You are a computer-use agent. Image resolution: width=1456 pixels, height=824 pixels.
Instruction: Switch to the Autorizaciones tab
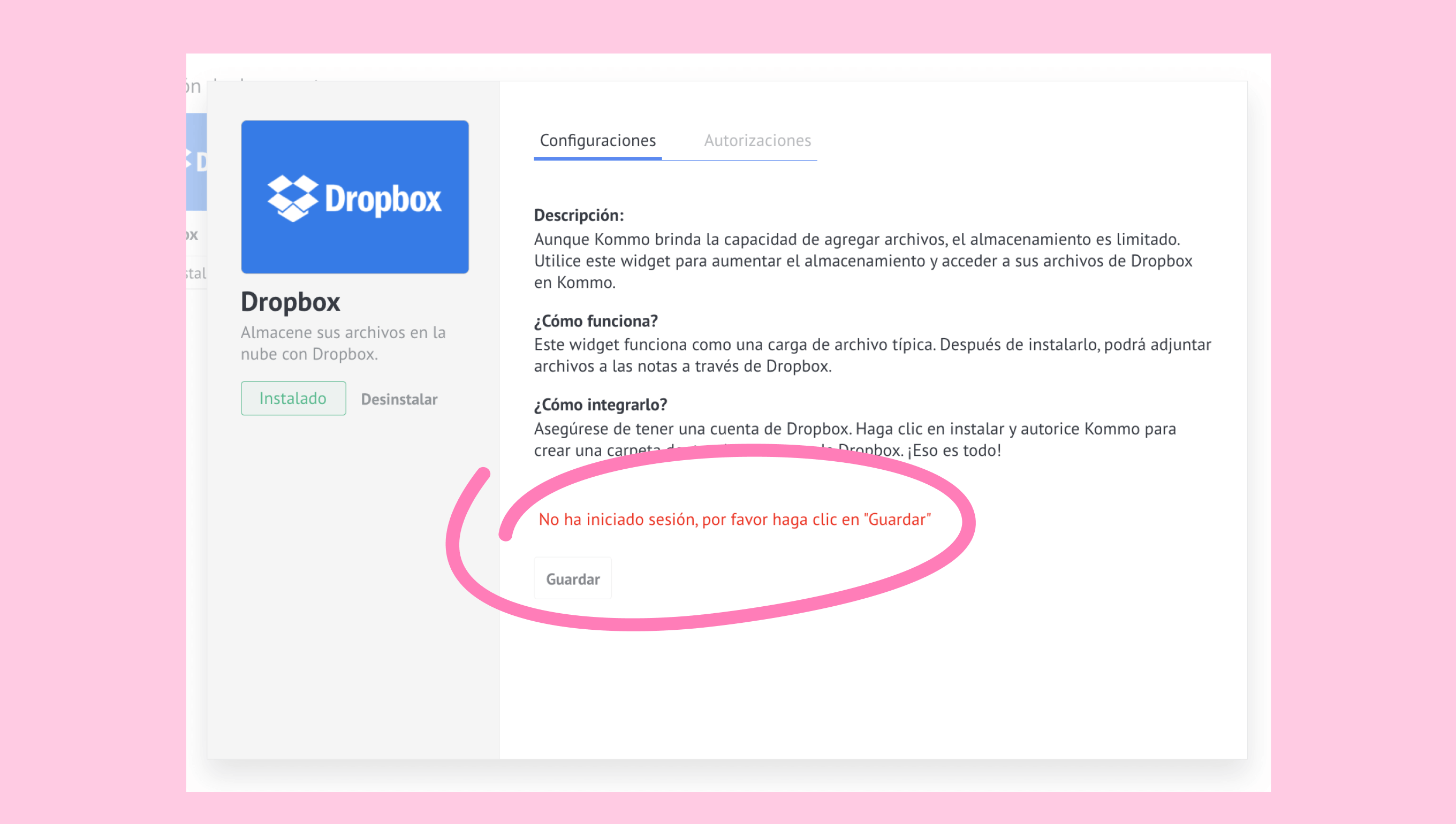[757, 140]
